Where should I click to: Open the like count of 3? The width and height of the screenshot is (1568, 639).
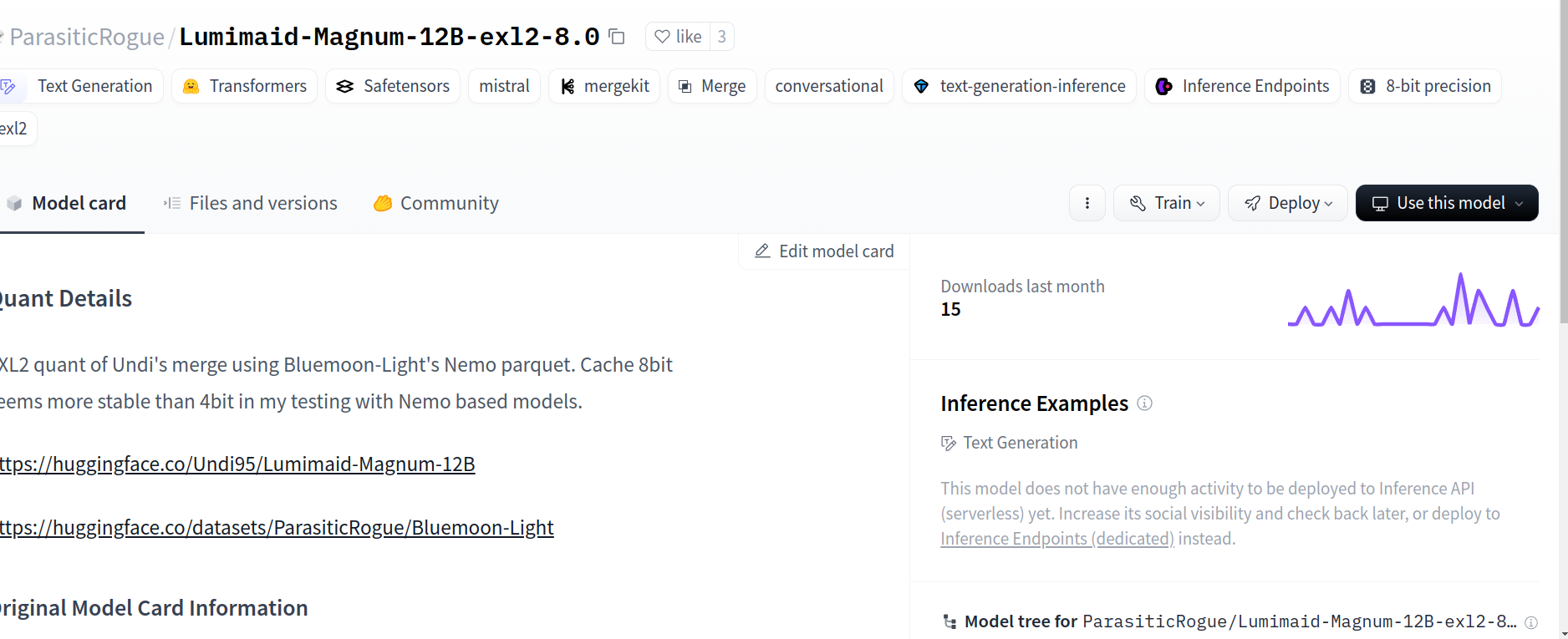[x=722, y=37]
